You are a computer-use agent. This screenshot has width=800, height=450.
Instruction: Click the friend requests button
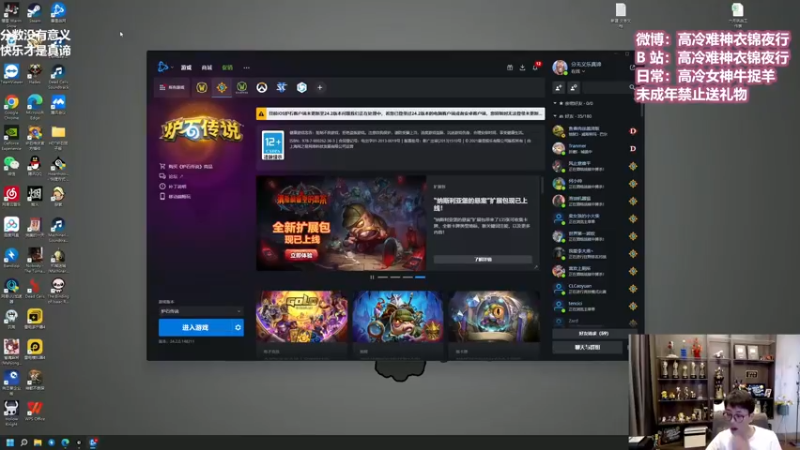593,334
